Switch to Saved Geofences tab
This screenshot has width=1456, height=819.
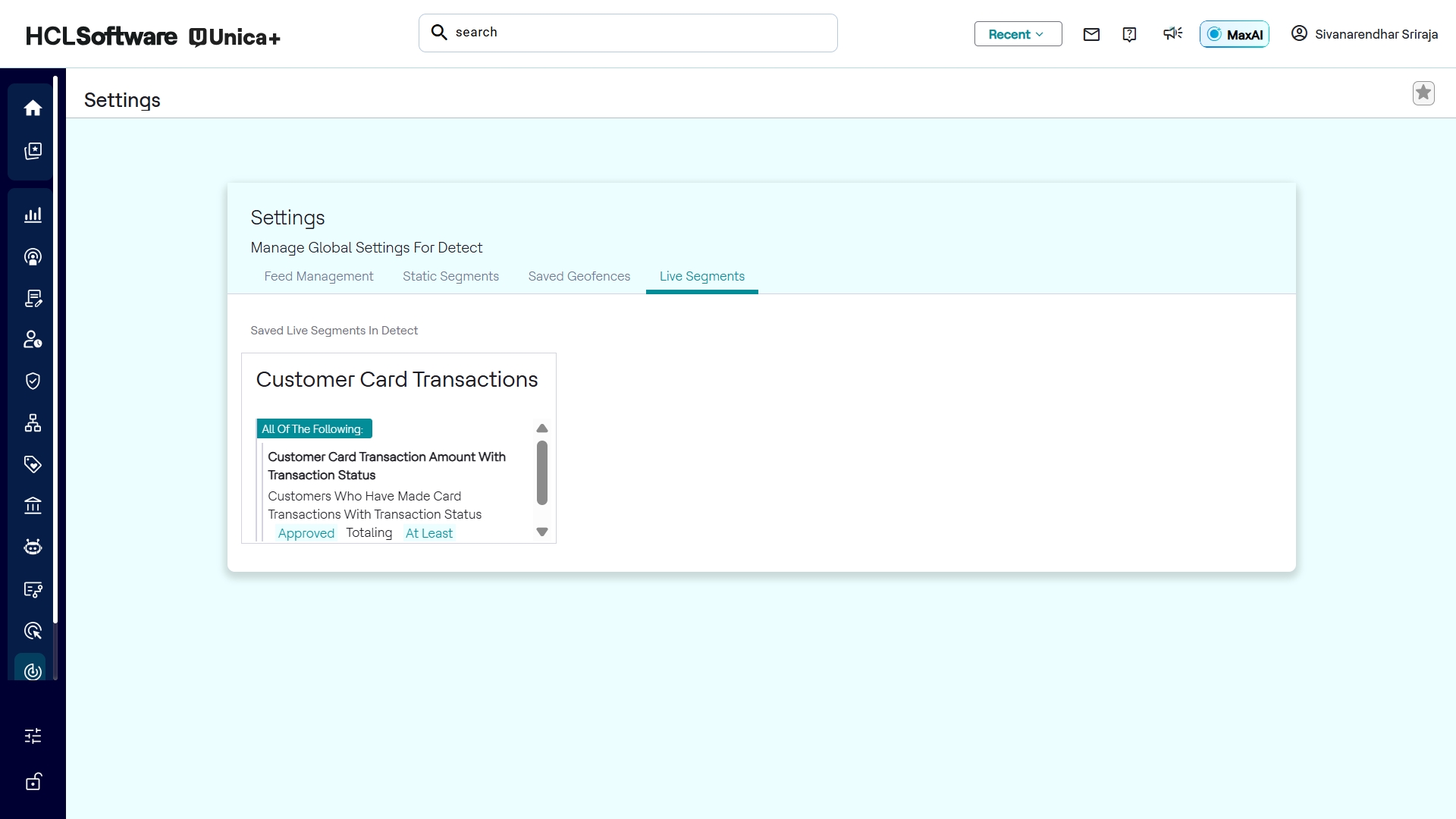pos(579,277)
